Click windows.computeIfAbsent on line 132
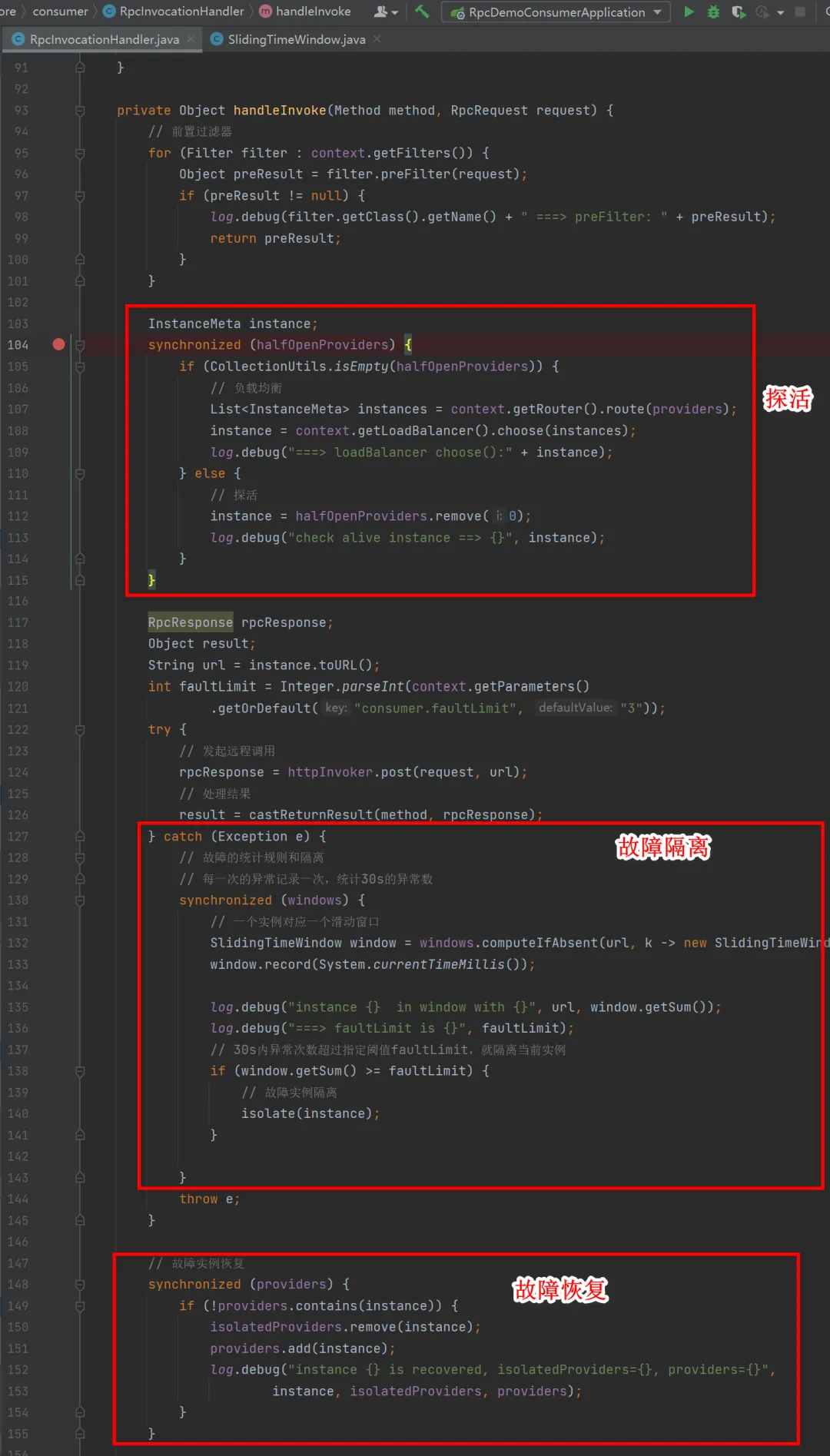Screen dimensions: 830x1456 (x=509, y=943)
